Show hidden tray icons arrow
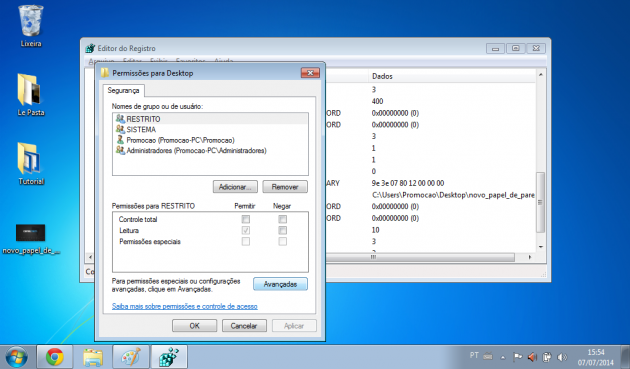 (503, 357)
